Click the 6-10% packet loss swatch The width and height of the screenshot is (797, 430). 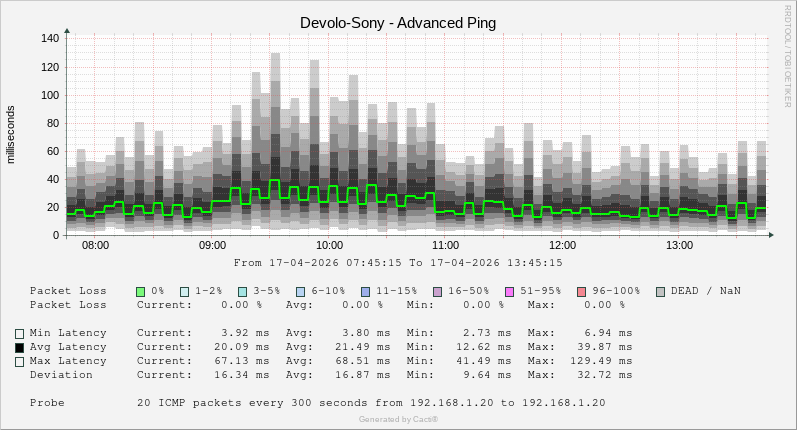coord(301,291)
